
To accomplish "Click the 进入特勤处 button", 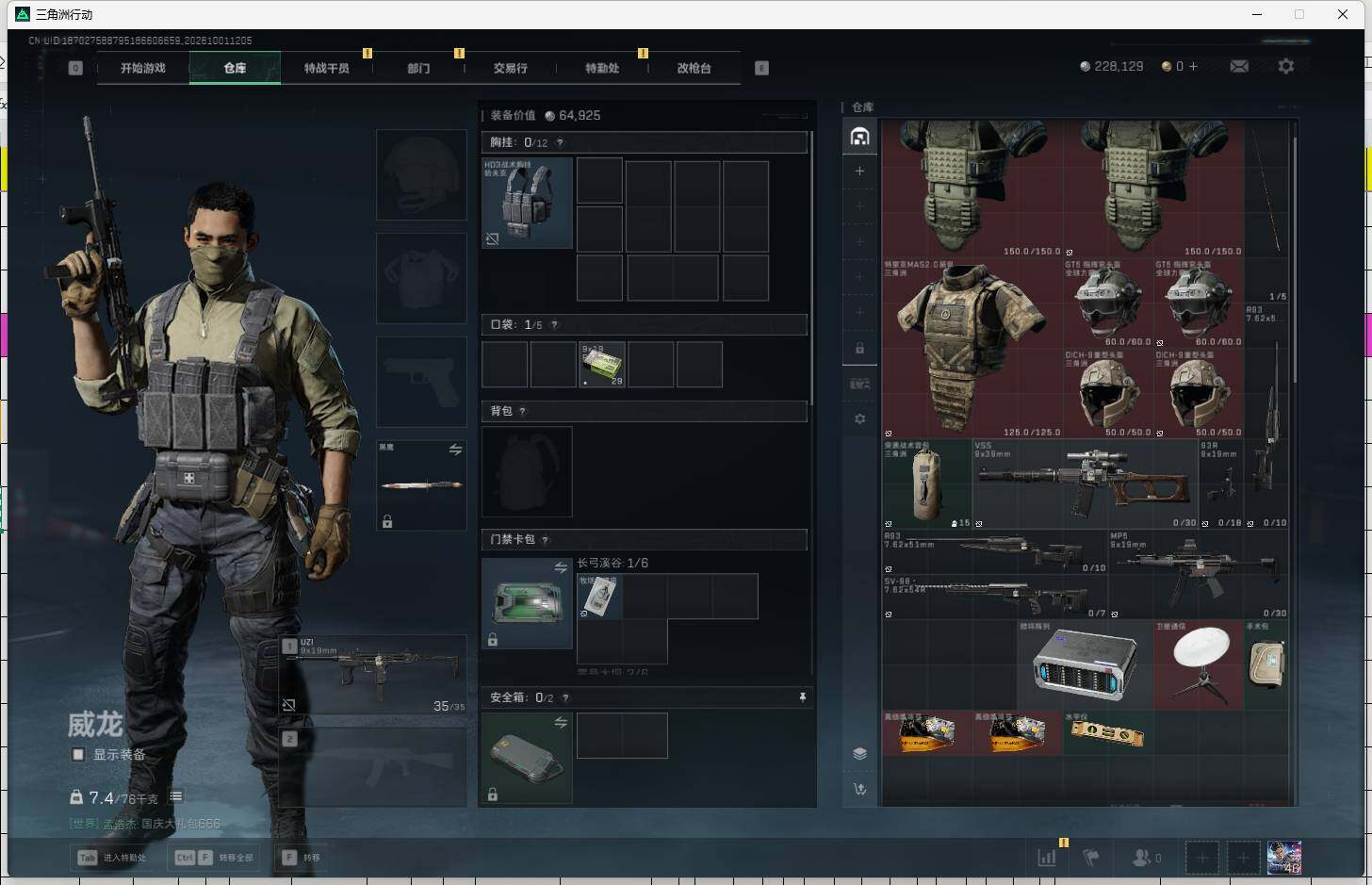I will click(113, 858).
